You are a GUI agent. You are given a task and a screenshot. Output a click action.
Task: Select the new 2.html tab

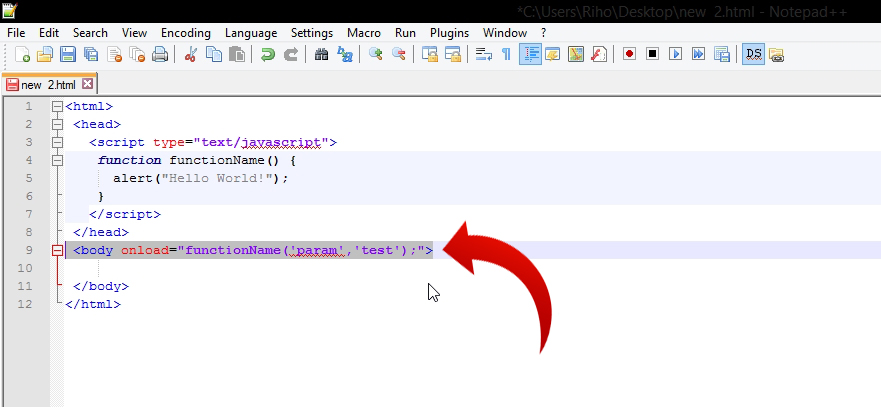[49, 84]
